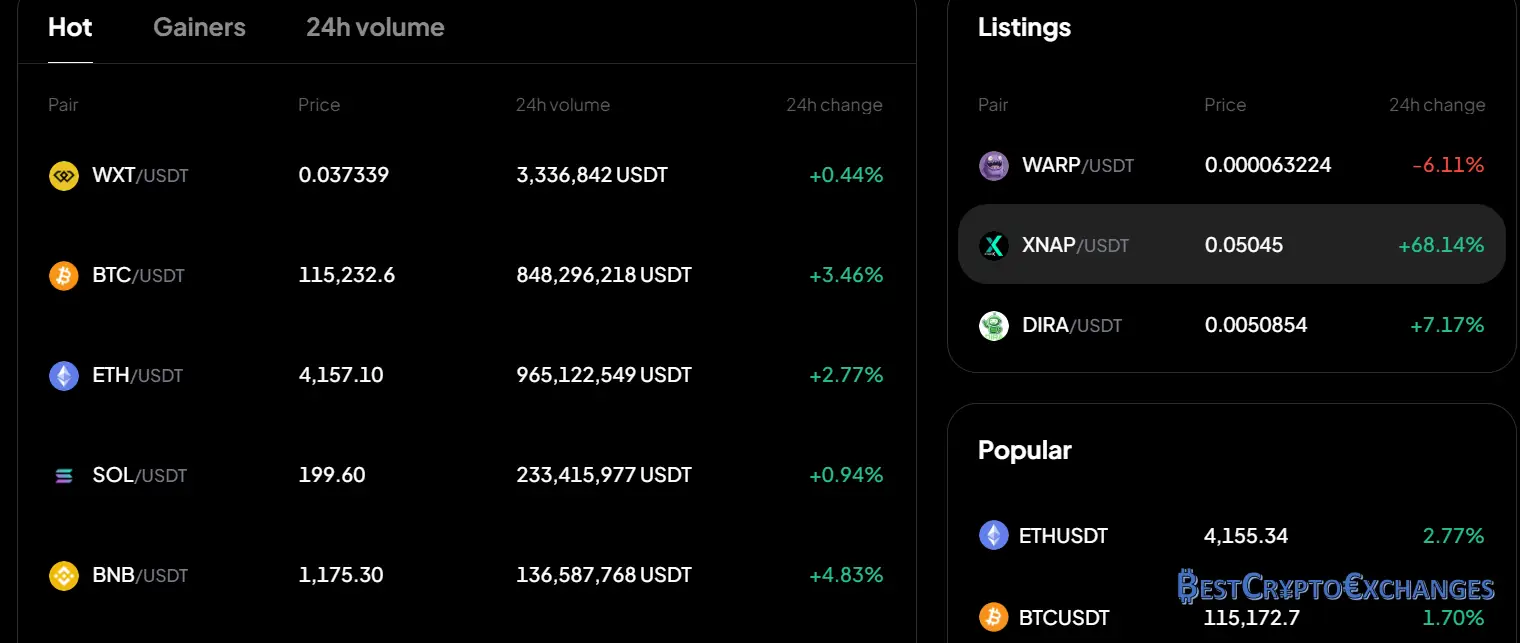Click the DIRA token icon
This screenshot has height=643, width=1520.
(993, 326)
